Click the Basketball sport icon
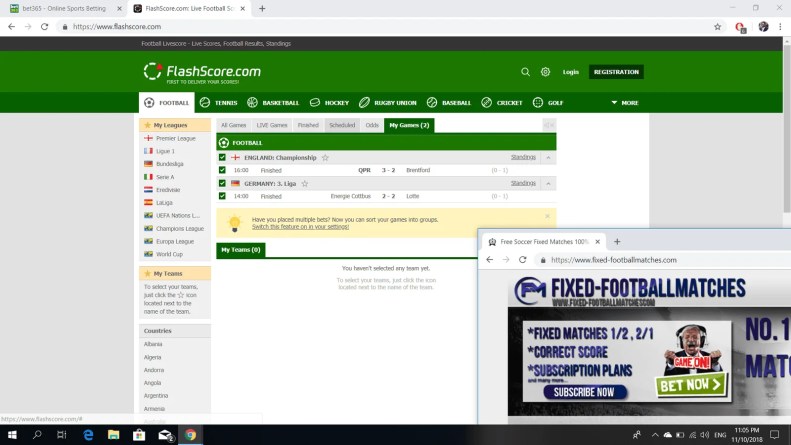This screenshot has width=791, height=445. (252, 102)
